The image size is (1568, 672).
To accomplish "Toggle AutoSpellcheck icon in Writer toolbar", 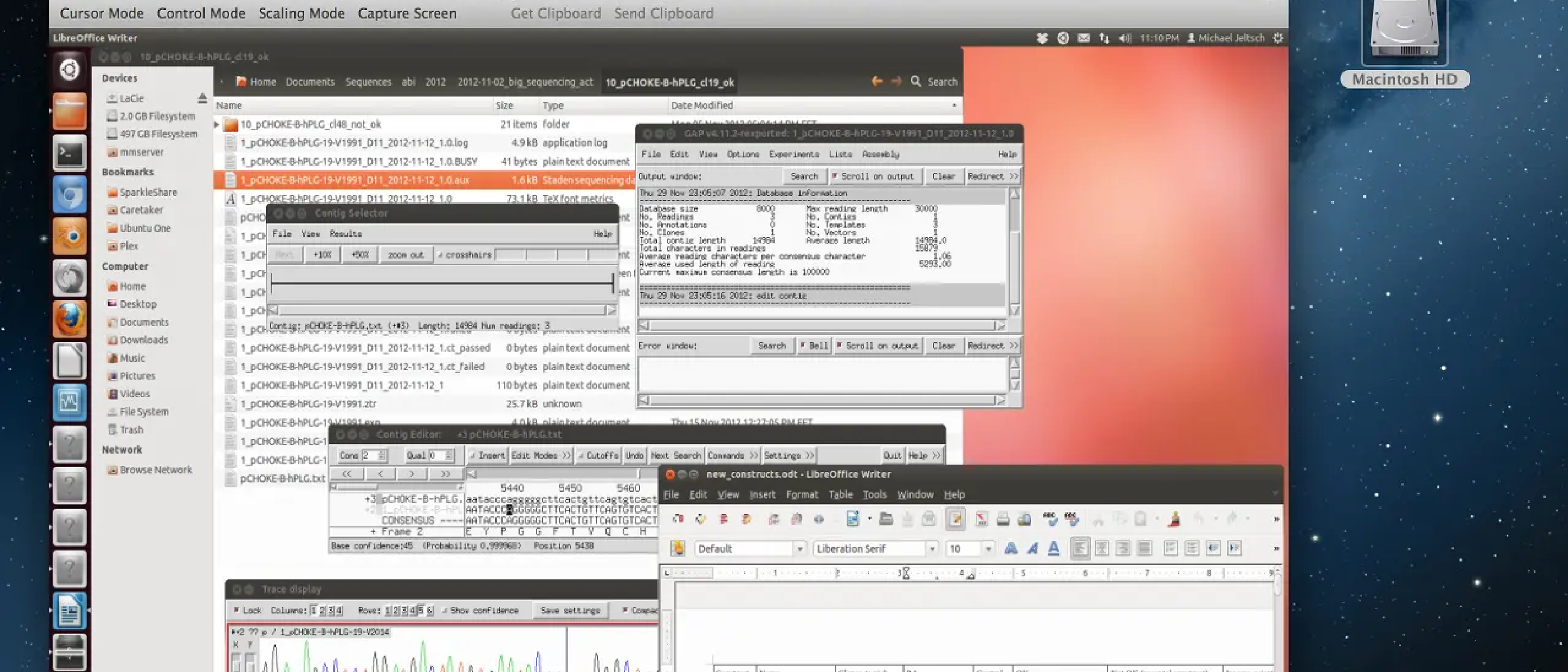I will [x=1071, y=519].
